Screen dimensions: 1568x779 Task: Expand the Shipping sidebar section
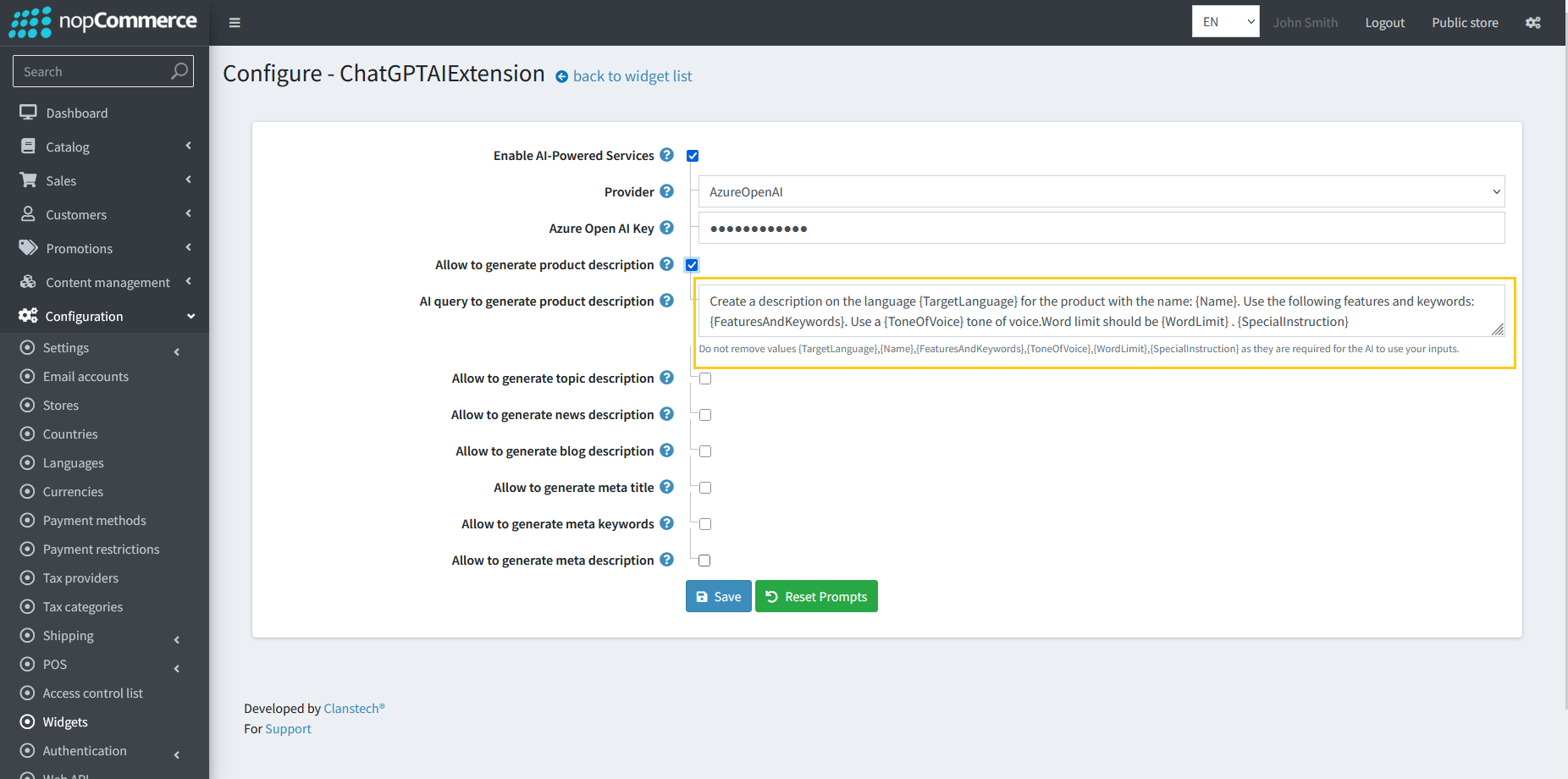point(68,635)
